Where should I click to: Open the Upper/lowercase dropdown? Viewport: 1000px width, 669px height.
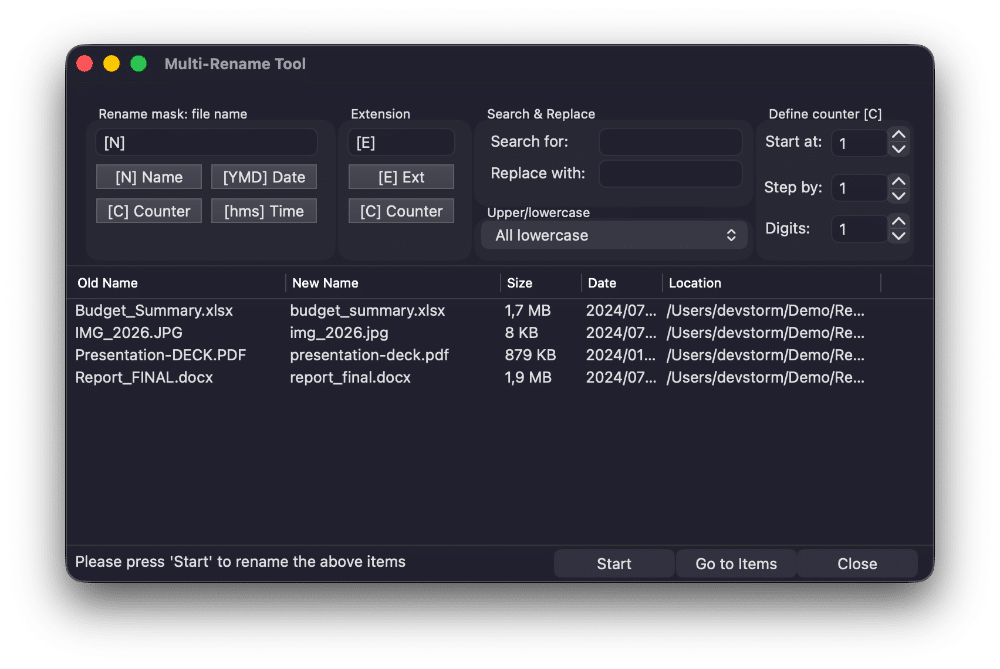[613, 234]
